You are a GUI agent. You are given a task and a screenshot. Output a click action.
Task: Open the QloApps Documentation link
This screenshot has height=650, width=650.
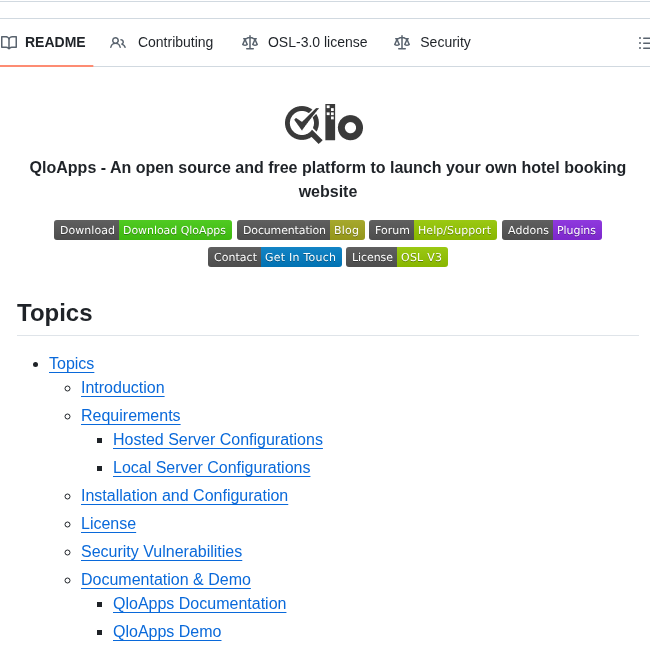coord(199,603)
